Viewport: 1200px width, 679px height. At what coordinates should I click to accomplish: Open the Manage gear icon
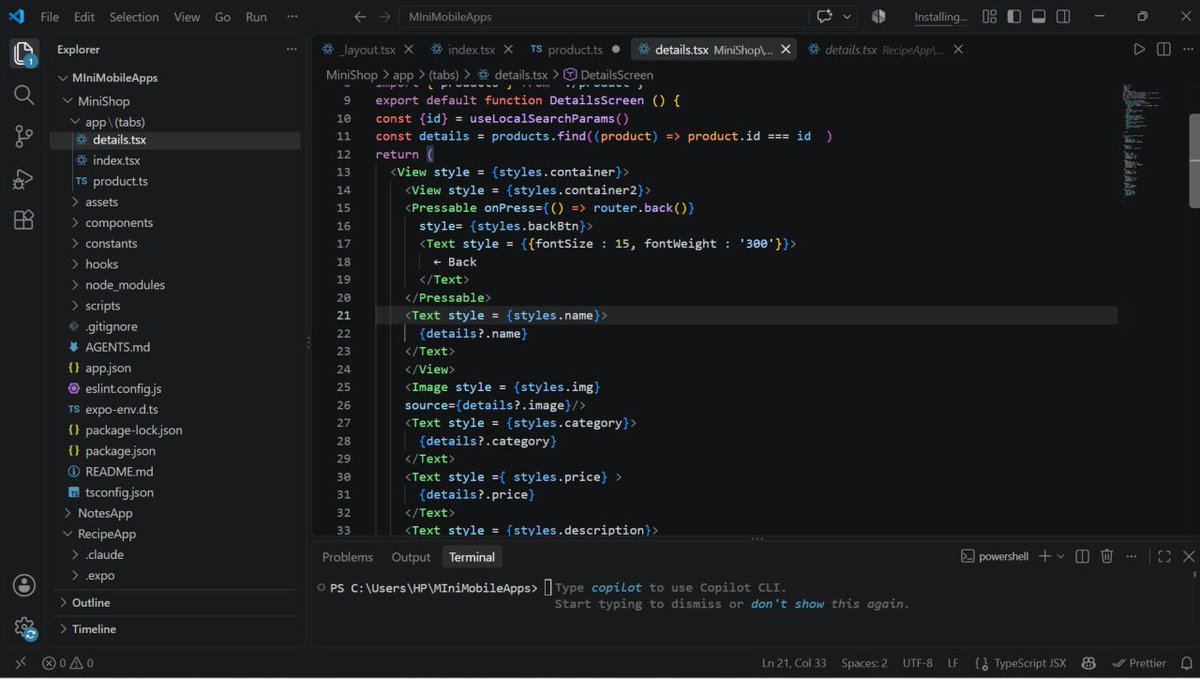pyautogui.click(x=24, y=628)
